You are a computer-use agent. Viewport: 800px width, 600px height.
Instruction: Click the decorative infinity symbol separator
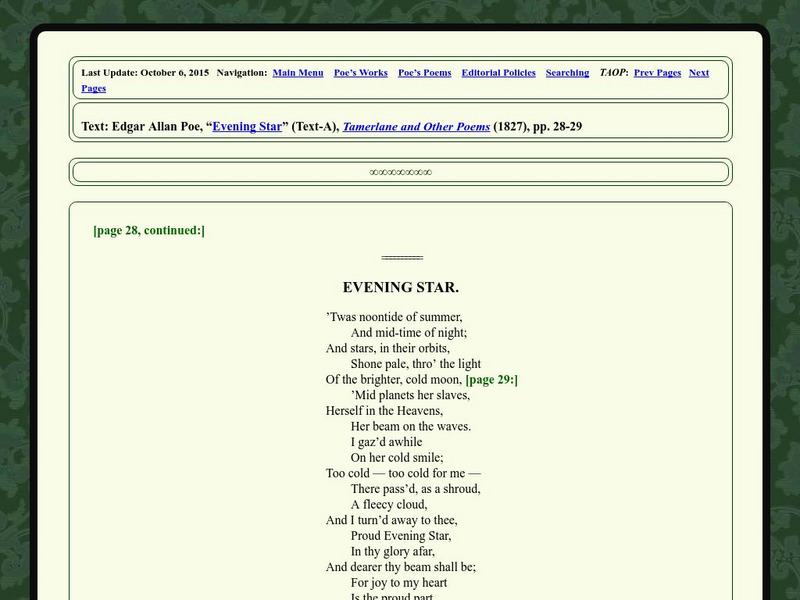click(x=399, y=171)
